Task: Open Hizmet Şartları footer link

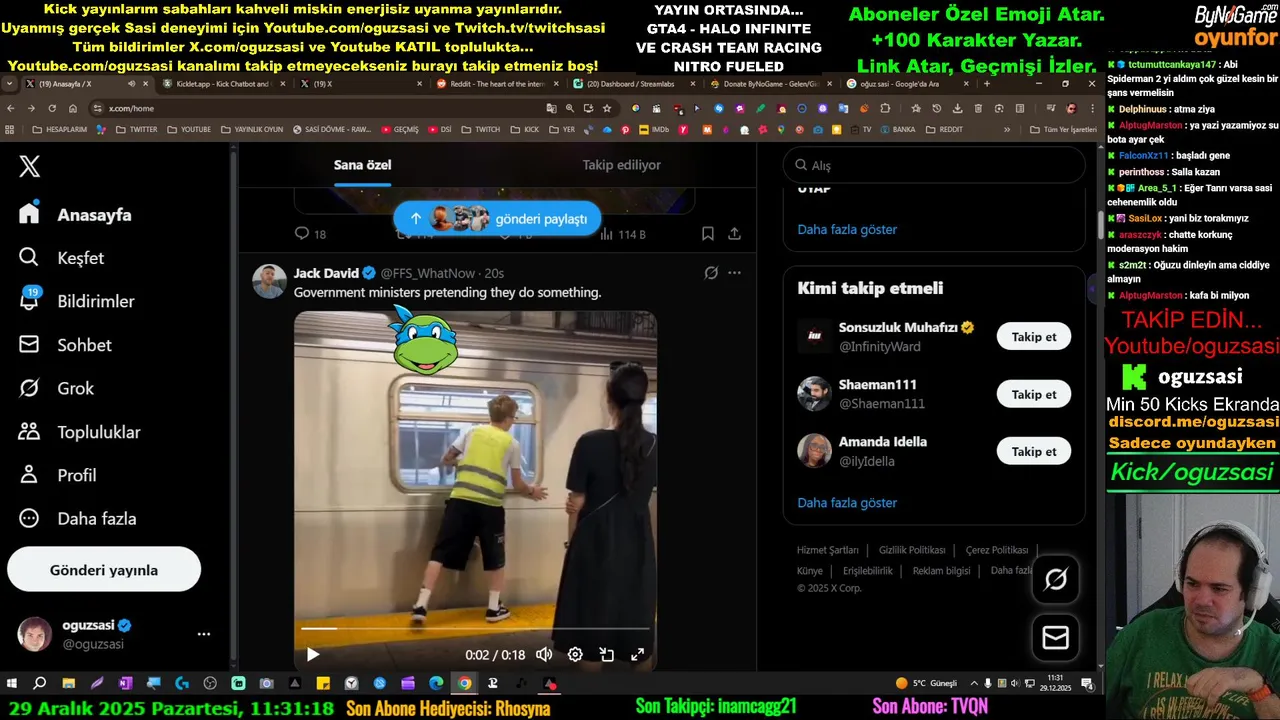Action: pyautogui.click(x=827, y=551)
